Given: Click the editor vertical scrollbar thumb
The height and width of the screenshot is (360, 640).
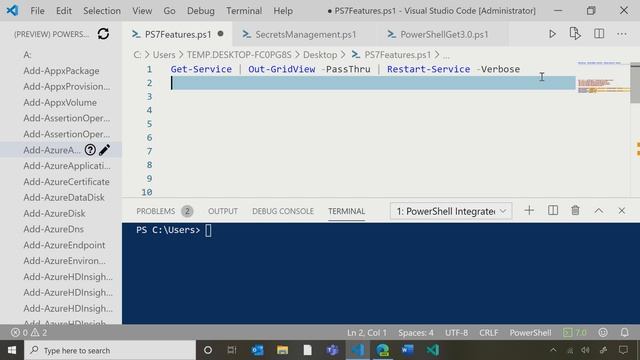Looking at the screenshot, I should click(x=635, y=83).
